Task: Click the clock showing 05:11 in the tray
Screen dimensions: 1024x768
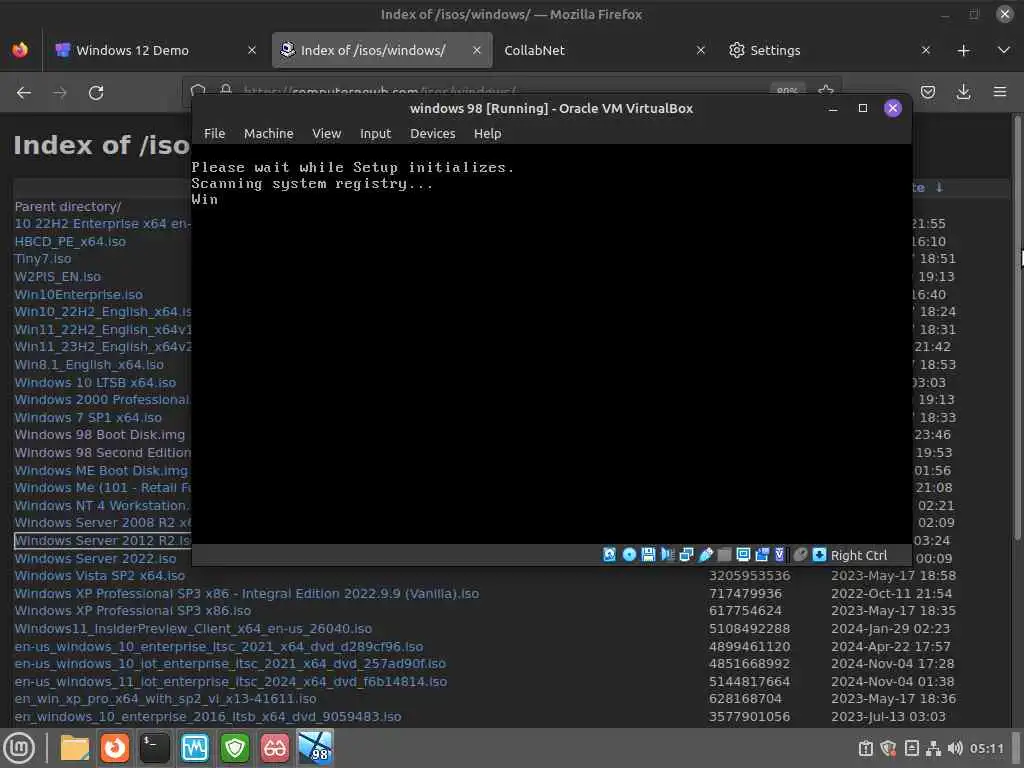Action: [986, 748]
